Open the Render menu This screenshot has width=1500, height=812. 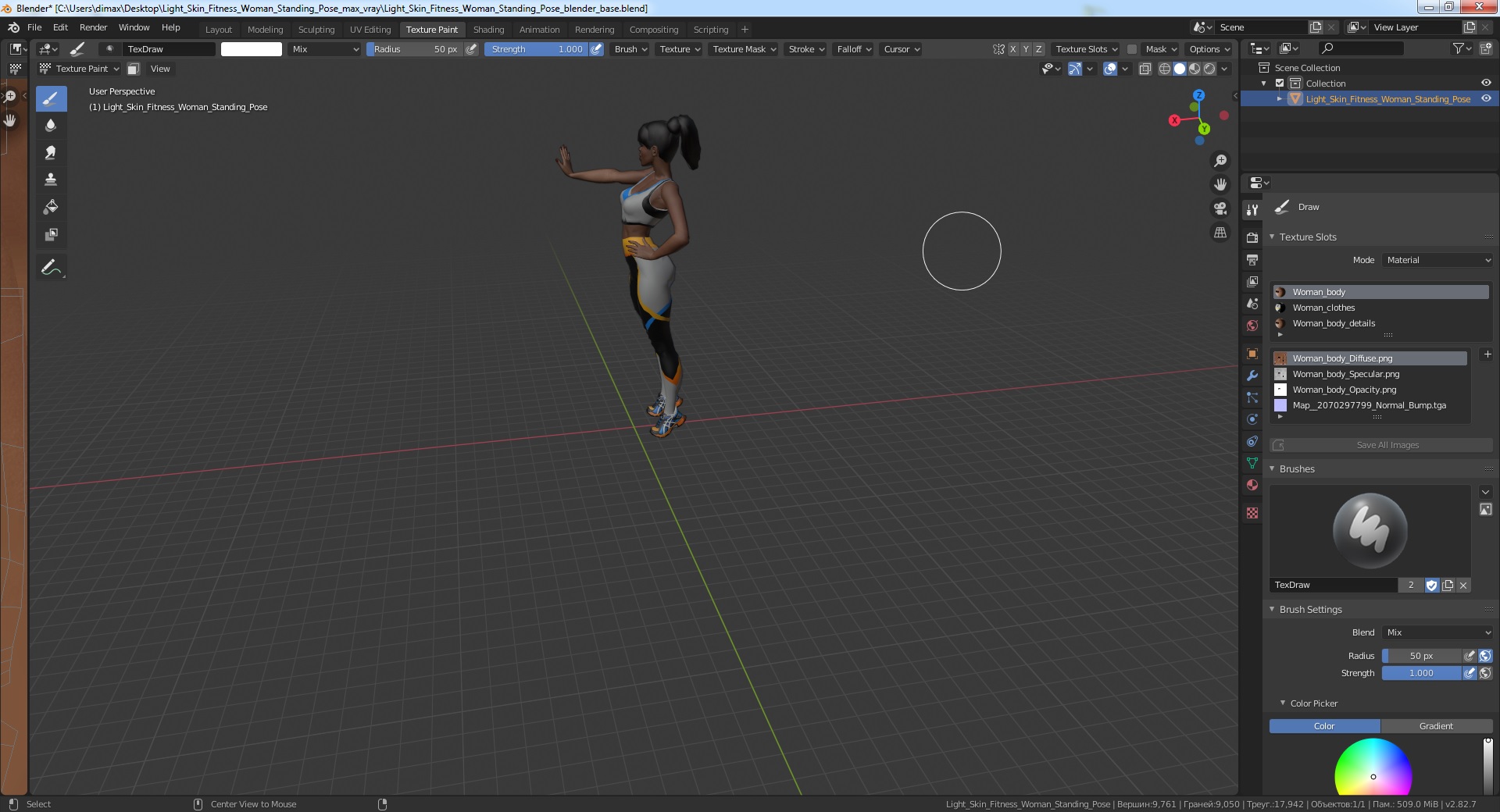(x=93, y=27)
